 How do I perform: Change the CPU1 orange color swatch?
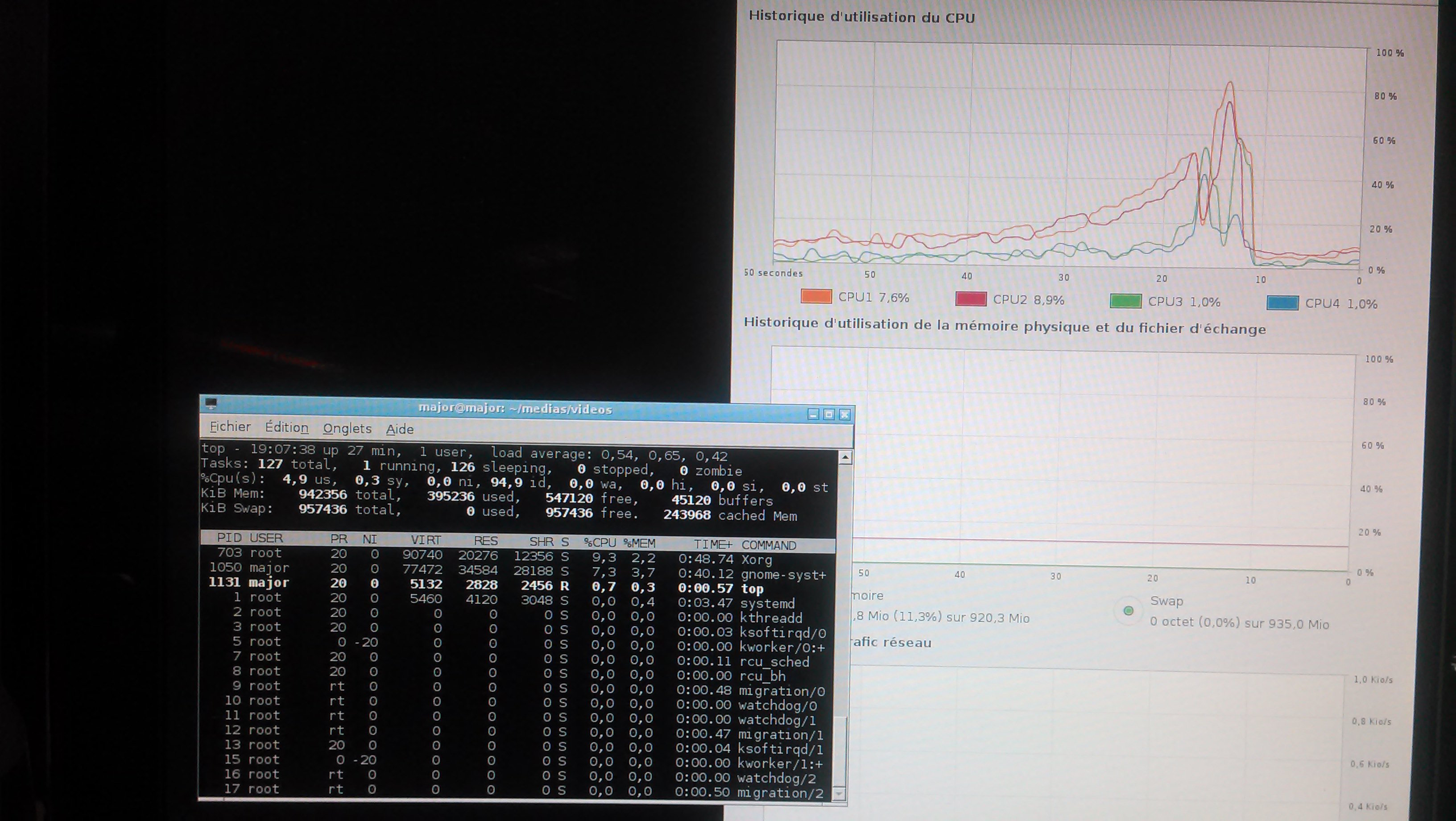[x=816, y=296]
